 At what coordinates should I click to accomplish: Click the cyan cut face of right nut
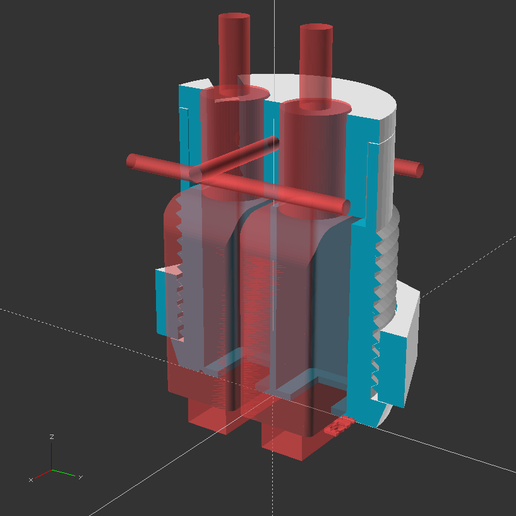[393, 368]
